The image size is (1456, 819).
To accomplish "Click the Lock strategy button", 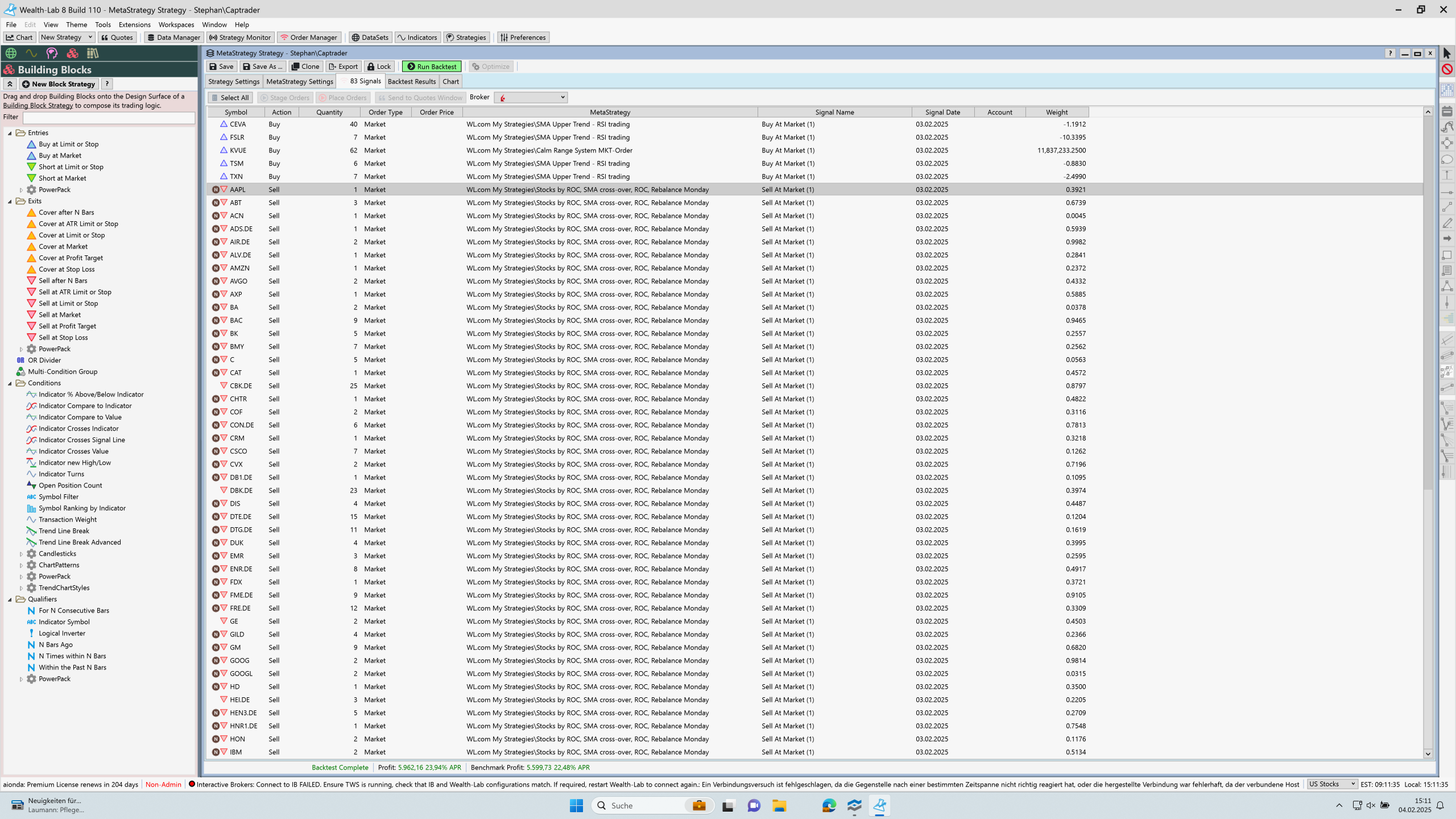I will point(379,67).
